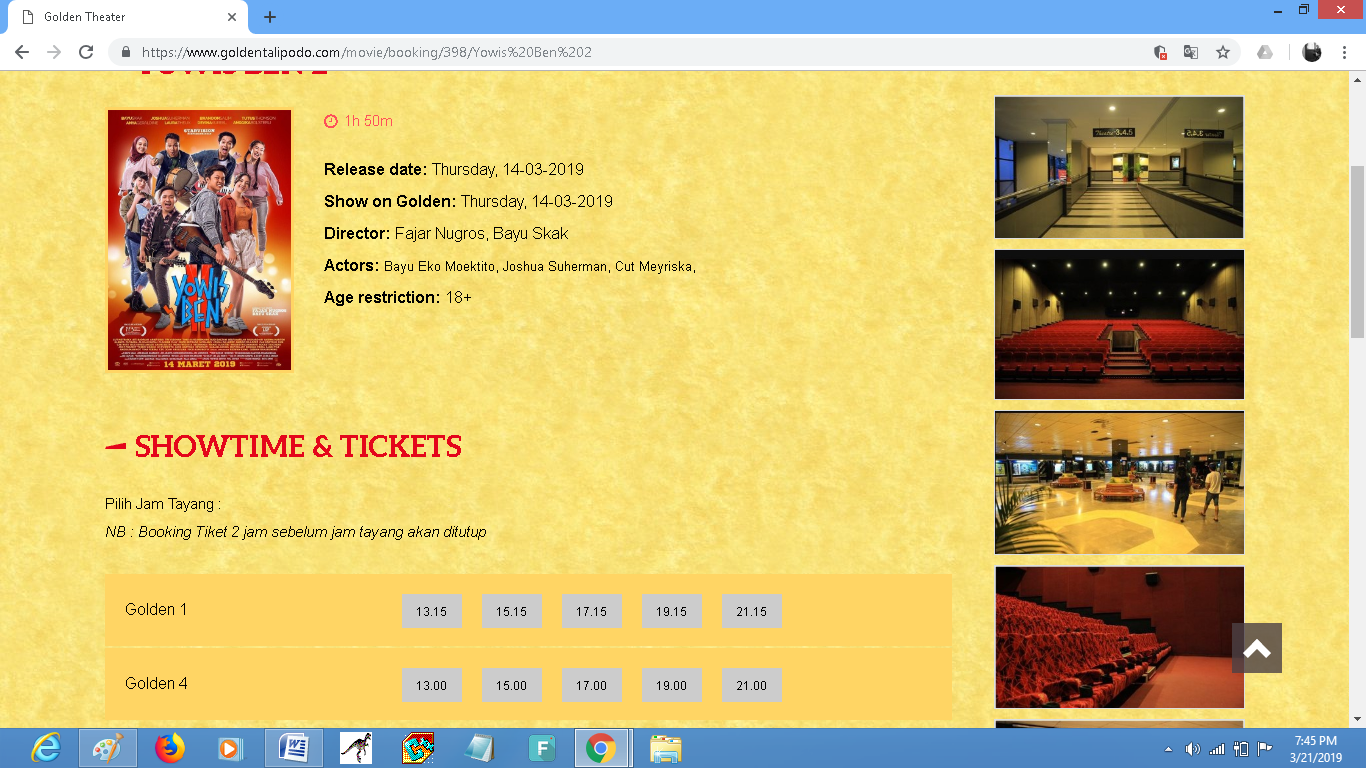Open the Chrome profile avatar
This screenshot has width=1366, height=768.
(x=1312, y=52)
